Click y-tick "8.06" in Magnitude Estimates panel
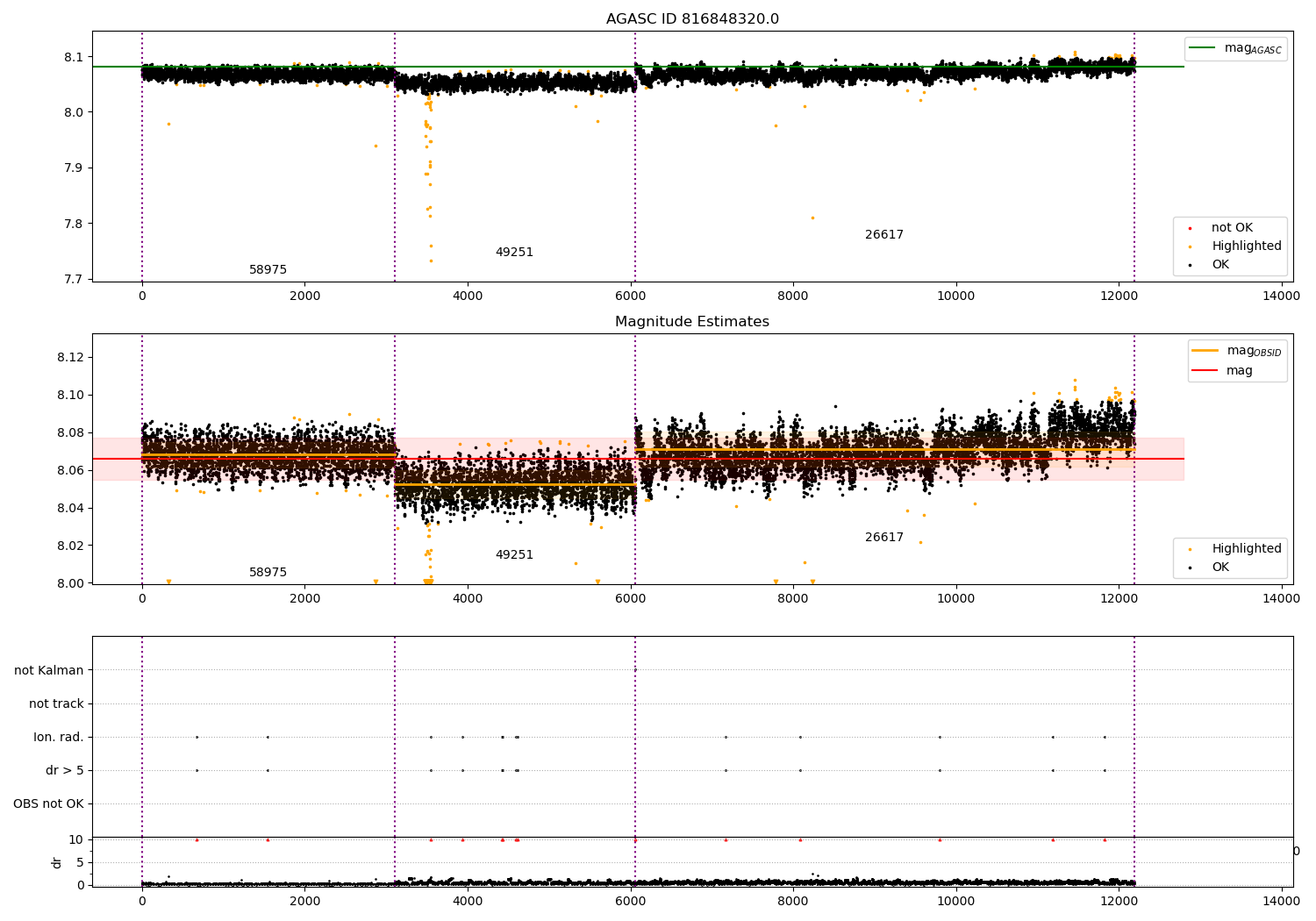Viewport: 1316px width, 921px height. pyautogui.click(x=70, y=471)
